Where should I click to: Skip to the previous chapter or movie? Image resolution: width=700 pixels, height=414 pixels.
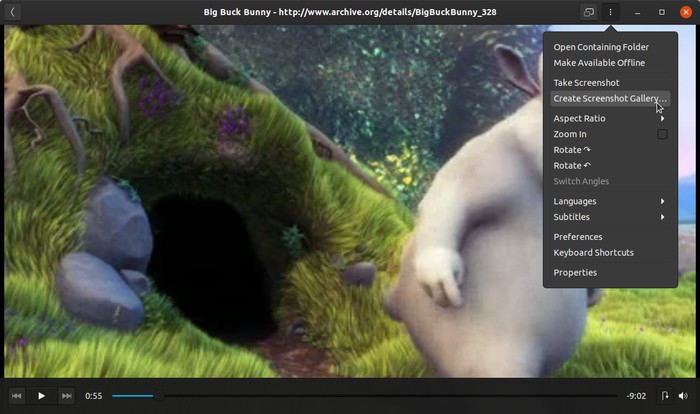17,396
